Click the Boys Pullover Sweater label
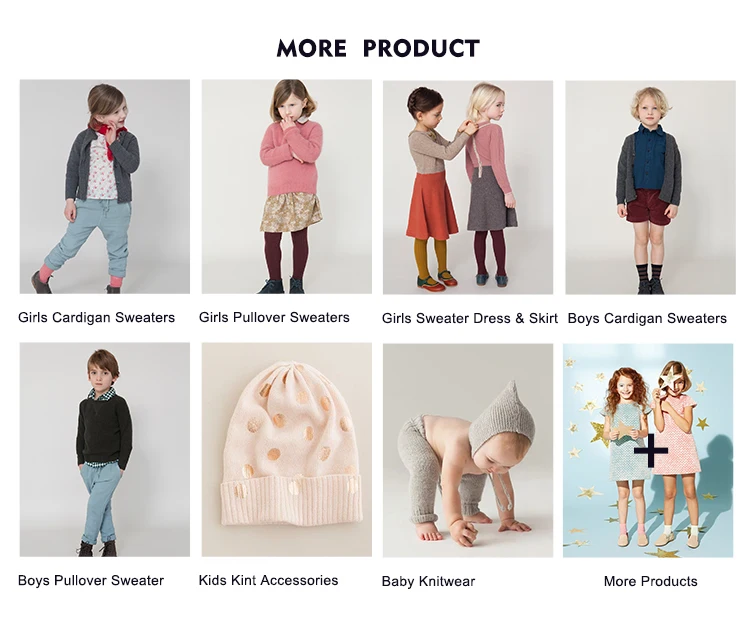Image resolution: width=750 pixels, height=641 pixels. (91, 581)
